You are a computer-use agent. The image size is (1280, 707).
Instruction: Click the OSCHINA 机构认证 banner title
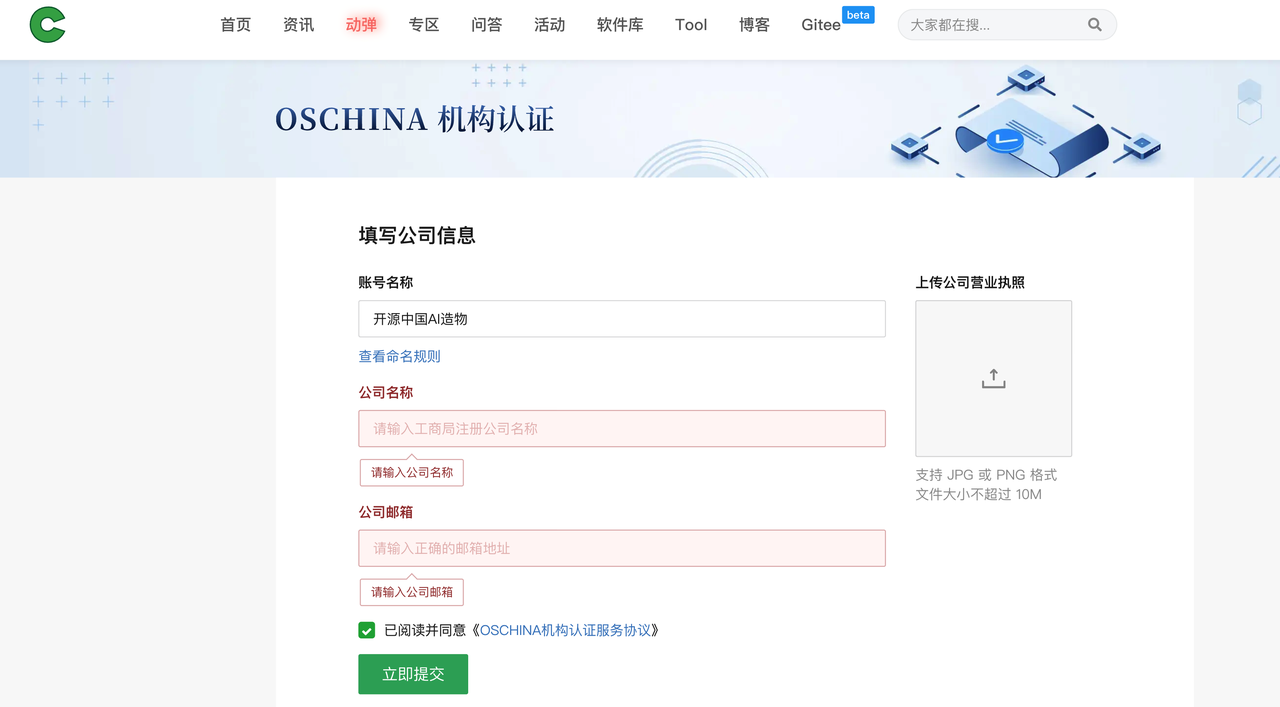[414, 120]
